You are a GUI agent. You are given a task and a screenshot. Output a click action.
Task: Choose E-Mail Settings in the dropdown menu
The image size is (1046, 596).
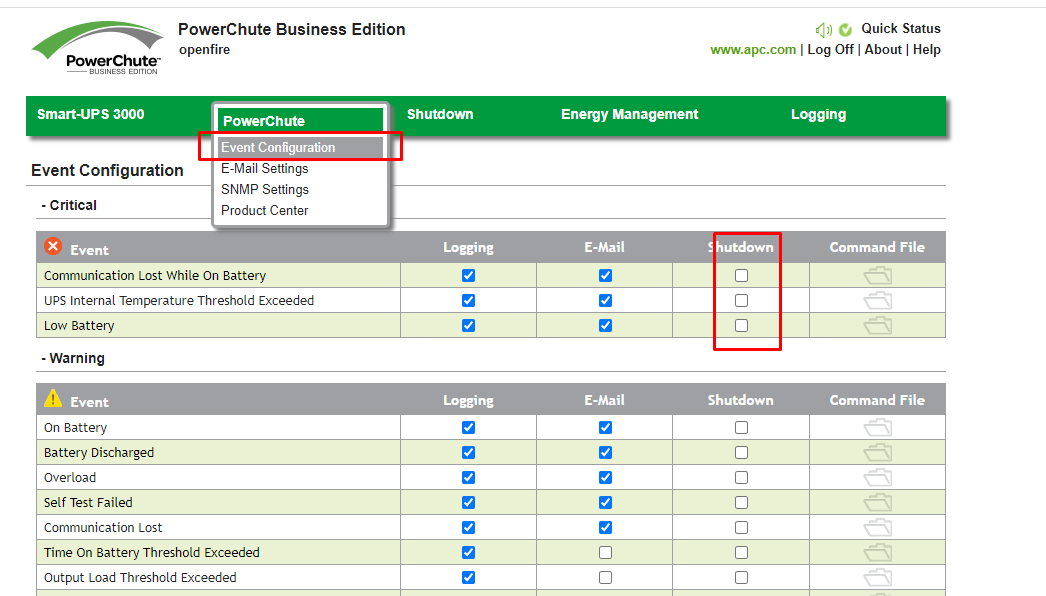(265, 168)
